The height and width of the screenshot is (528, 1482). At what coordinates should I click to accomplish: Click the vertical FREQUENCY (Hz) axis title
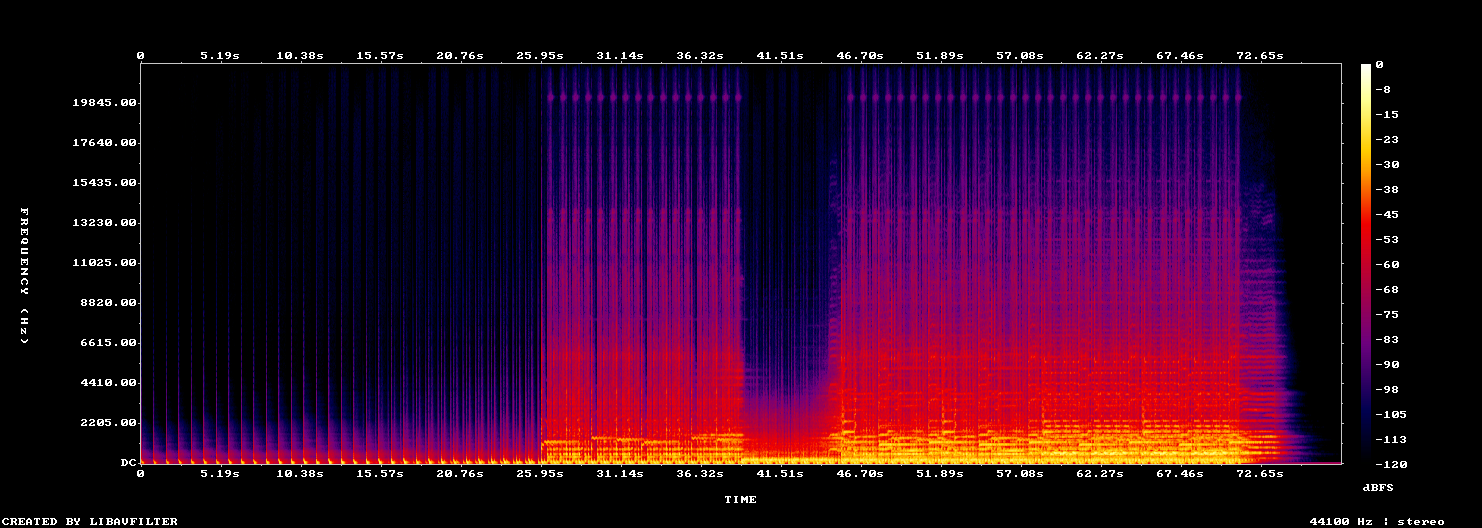pyautogui.click(x=25, y=276)
